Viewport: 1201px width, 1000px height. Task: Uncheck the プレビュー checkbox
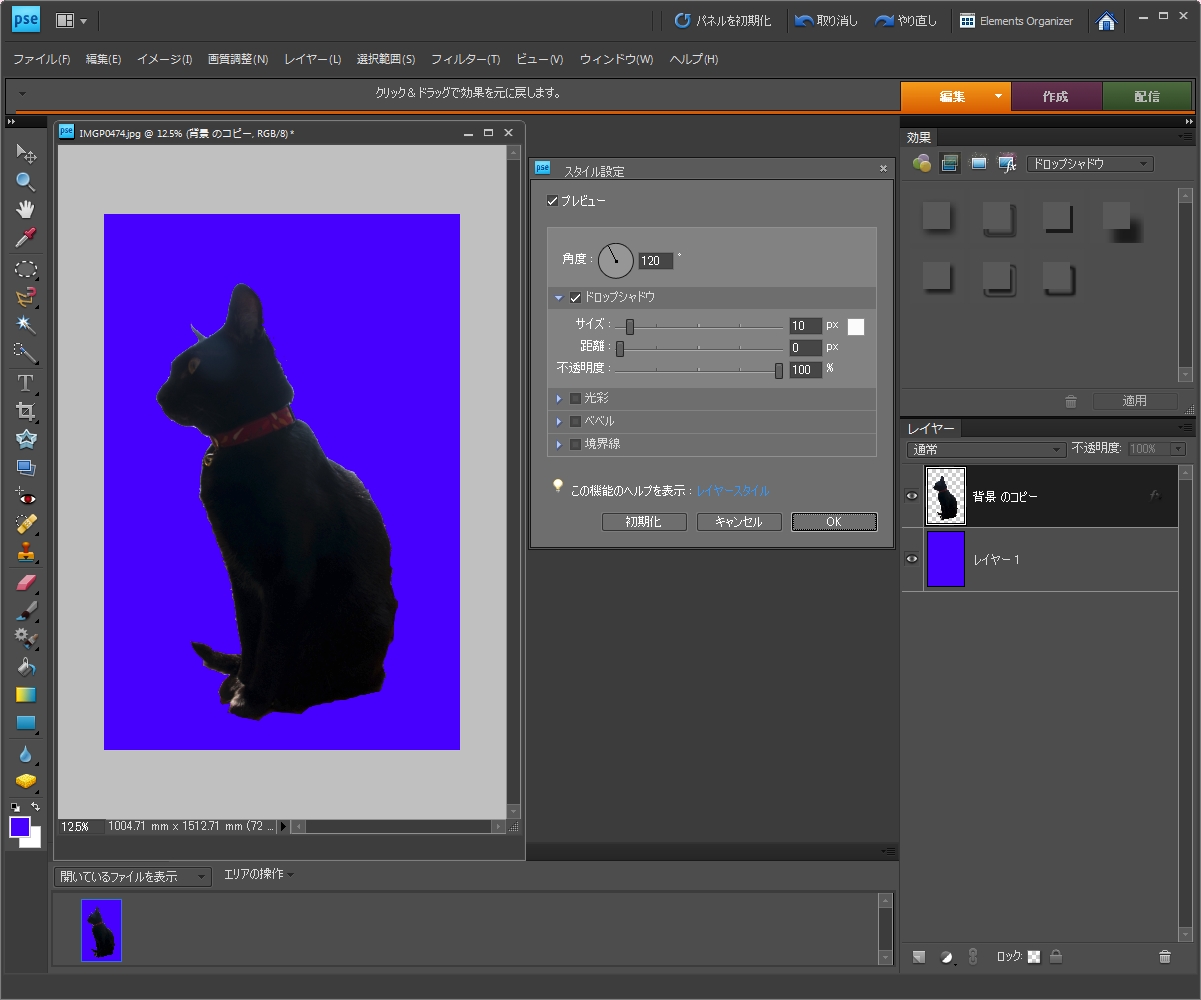553,201
